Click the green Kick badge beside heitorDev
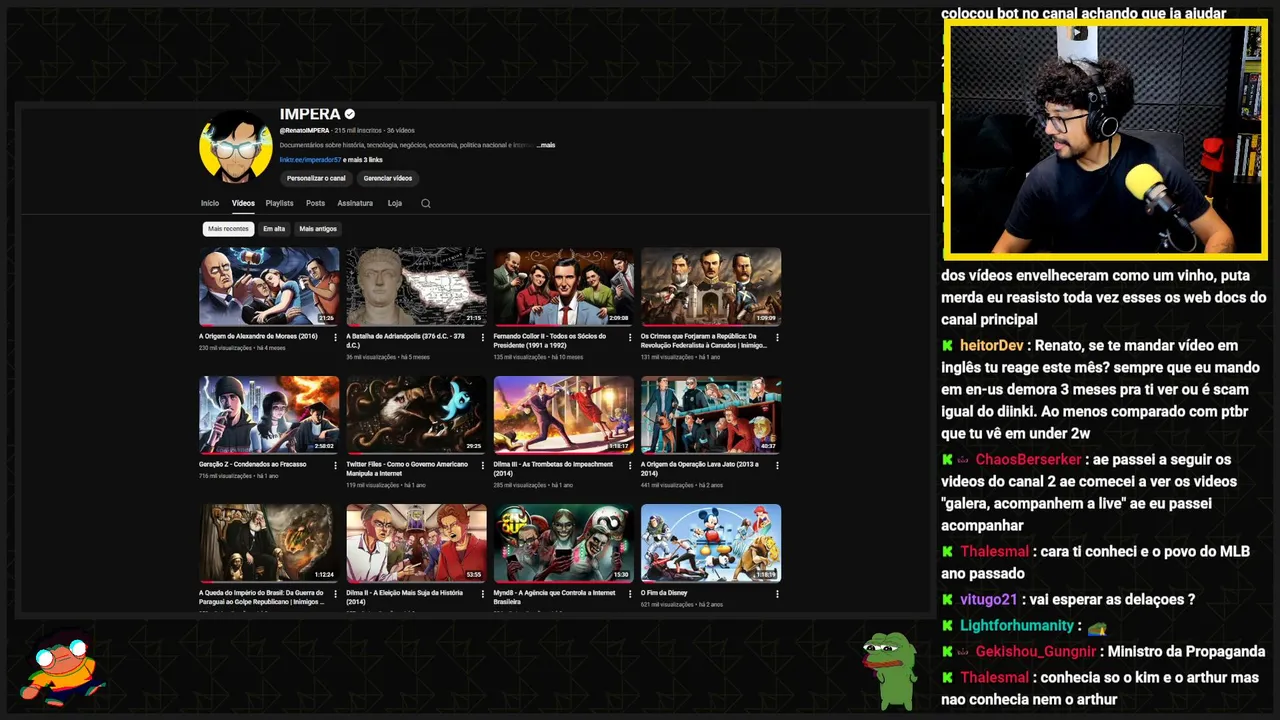 (947, 345)
